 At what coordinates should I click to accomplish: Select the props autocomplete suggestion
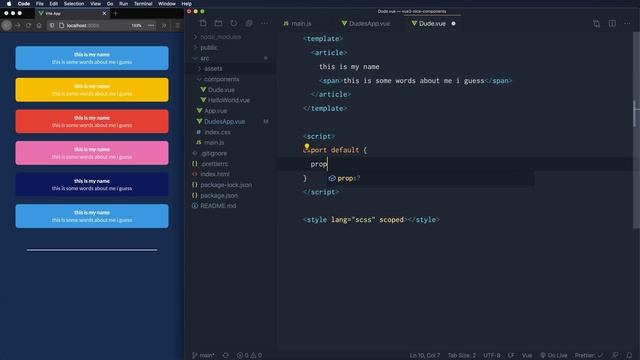[431, 178]
